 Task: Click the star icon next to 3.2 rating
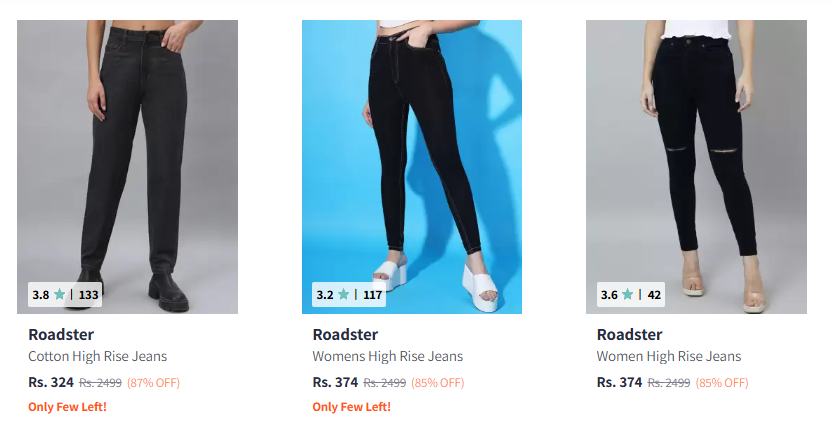point(344,294)
